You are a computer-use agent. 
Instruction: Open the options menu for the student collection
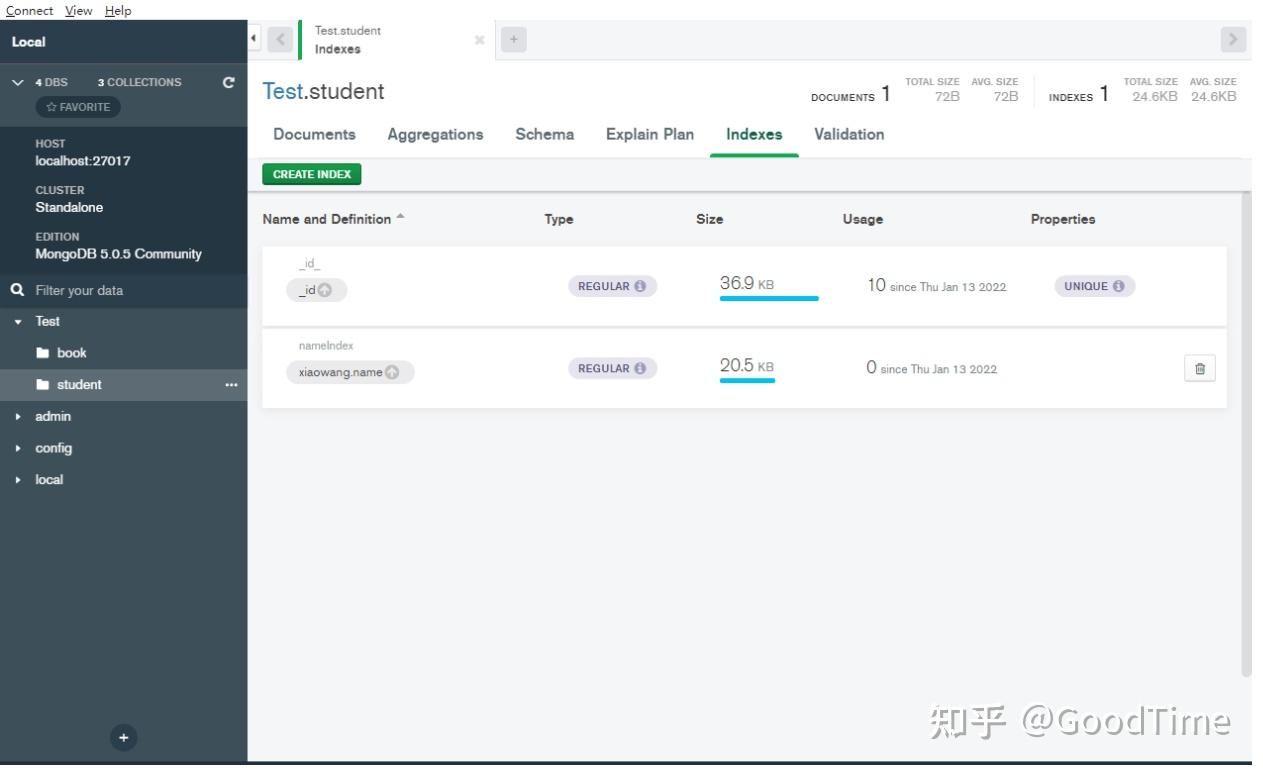tap(232, 384)
